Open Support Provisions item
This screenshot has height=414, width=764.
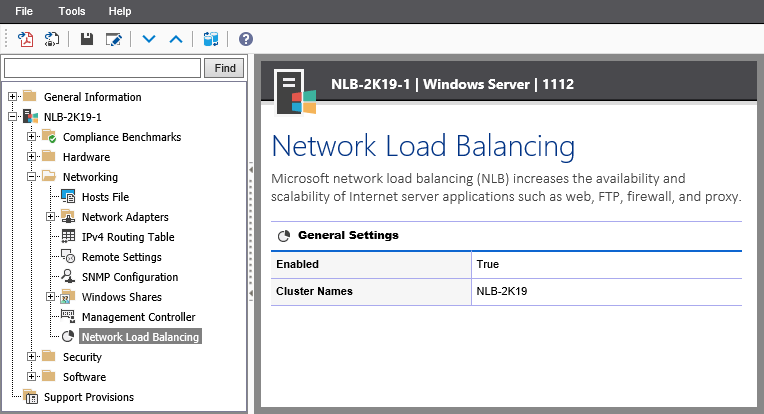tap(89, 397)
